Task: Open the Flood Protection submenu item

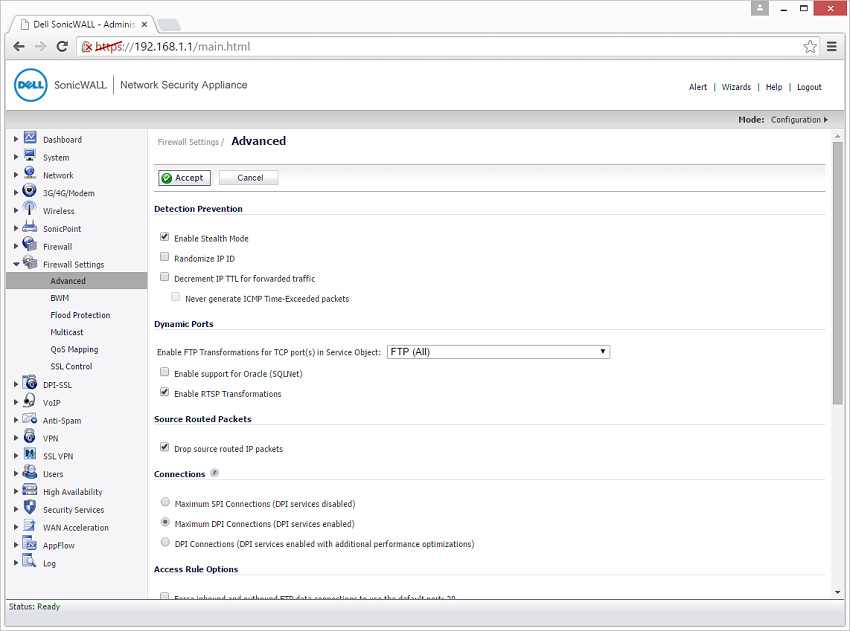Action: point(80,315)
